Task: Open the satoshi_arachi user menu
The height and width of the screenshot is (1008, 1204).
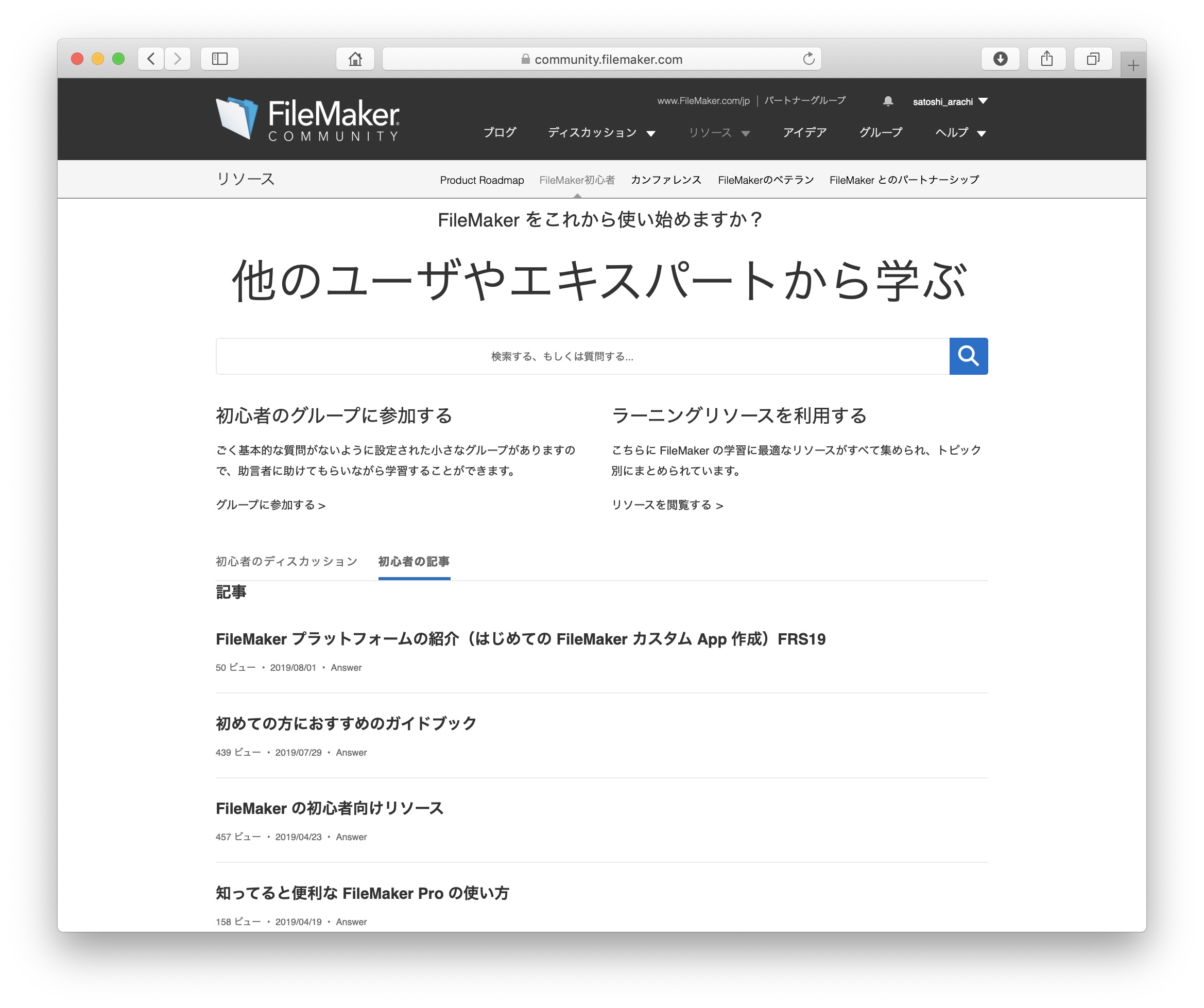Action: coord(950,101)
